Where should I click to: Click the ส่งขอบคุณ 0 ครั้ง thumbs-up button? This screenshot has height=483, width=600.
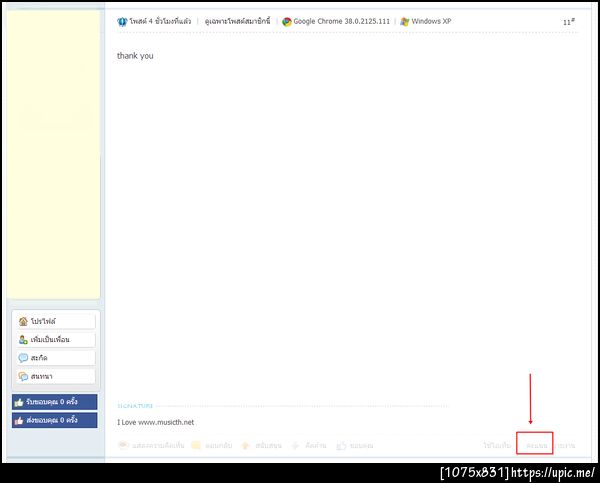[54, 420]
